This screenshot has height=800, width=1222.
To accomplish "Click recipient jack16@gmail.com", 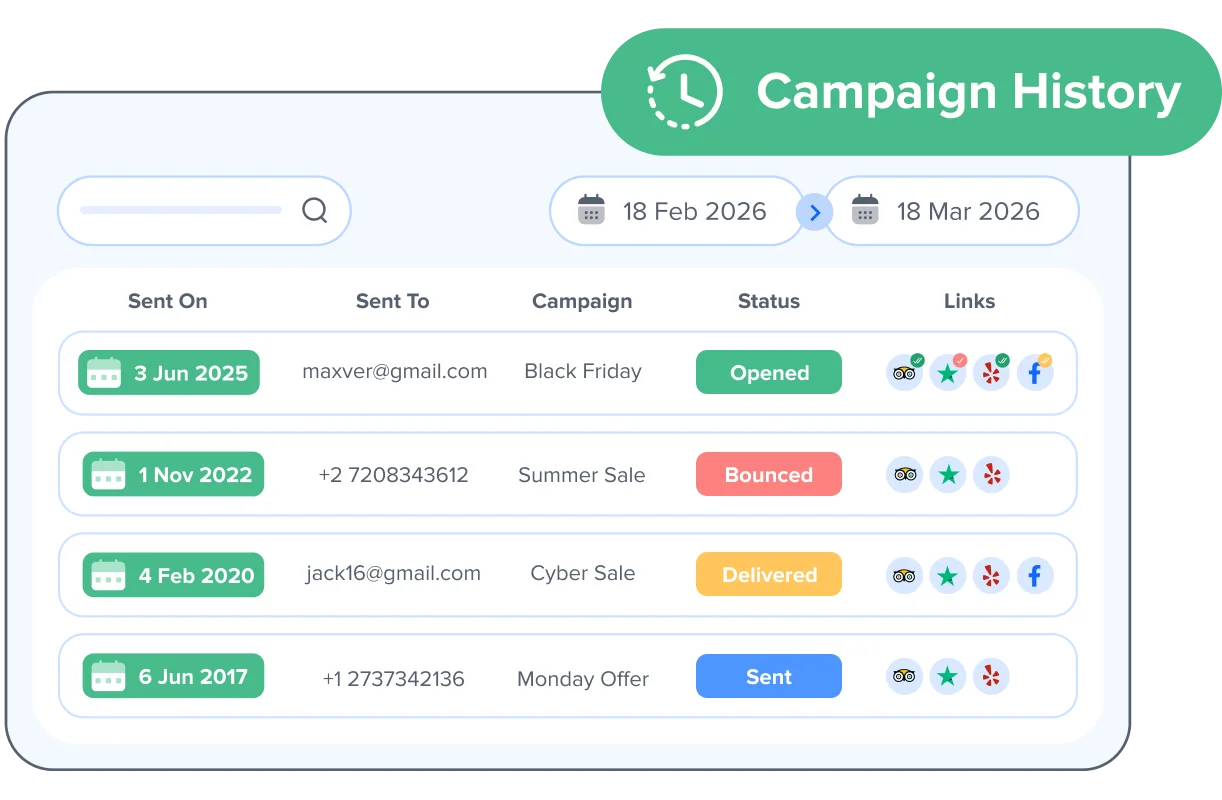I will point(393,573).
